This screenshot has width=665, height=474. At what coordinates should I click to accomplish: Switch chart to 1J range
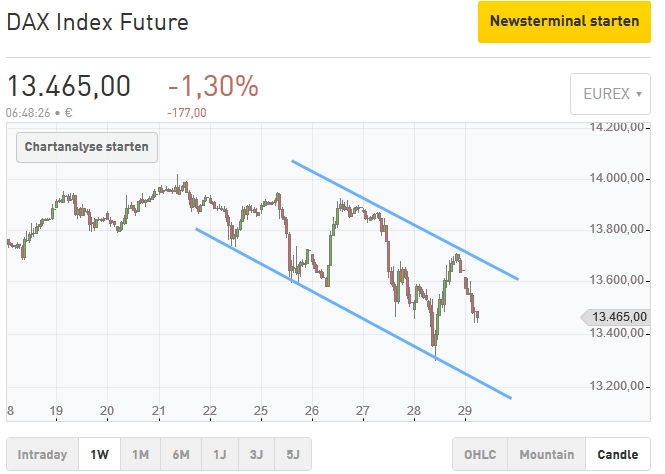point(221,455)
